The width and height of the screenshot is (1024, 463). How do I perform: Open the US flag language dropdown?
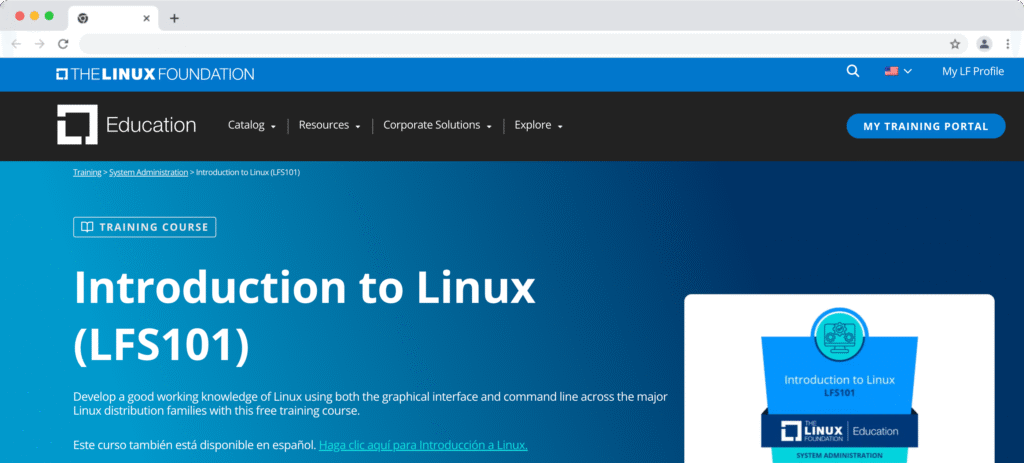pos(898,71)
